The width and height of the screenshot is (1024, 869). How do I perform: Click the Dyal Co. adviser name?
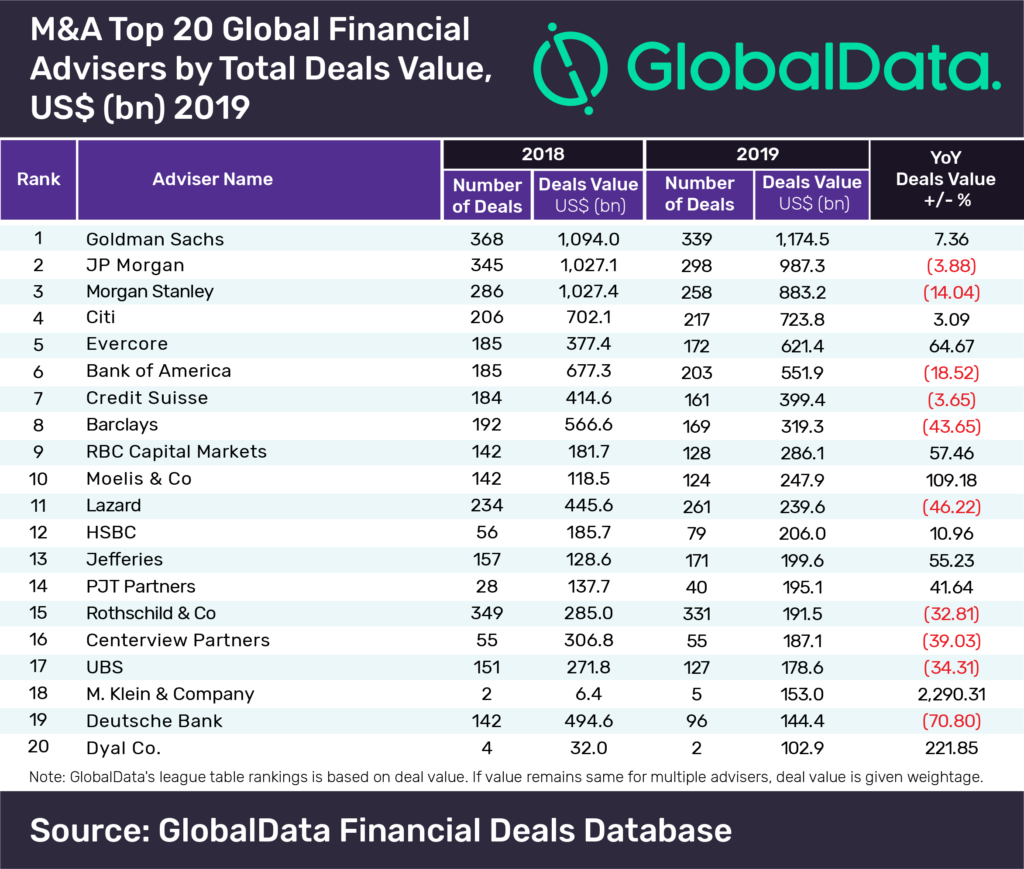[x=123, y=748]
